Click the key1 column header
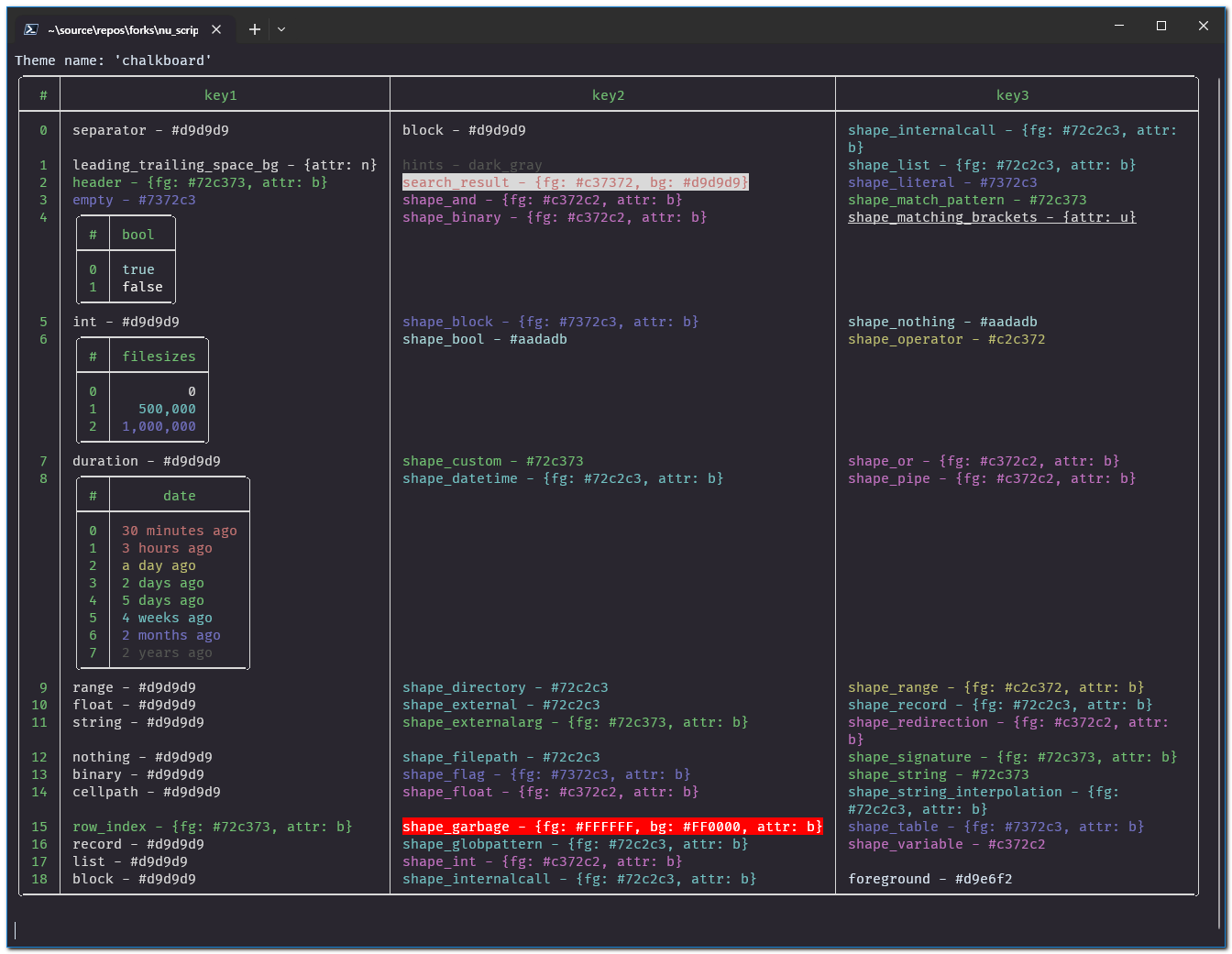Viewport: 1232px width, 954px height. tap(221, 95)
